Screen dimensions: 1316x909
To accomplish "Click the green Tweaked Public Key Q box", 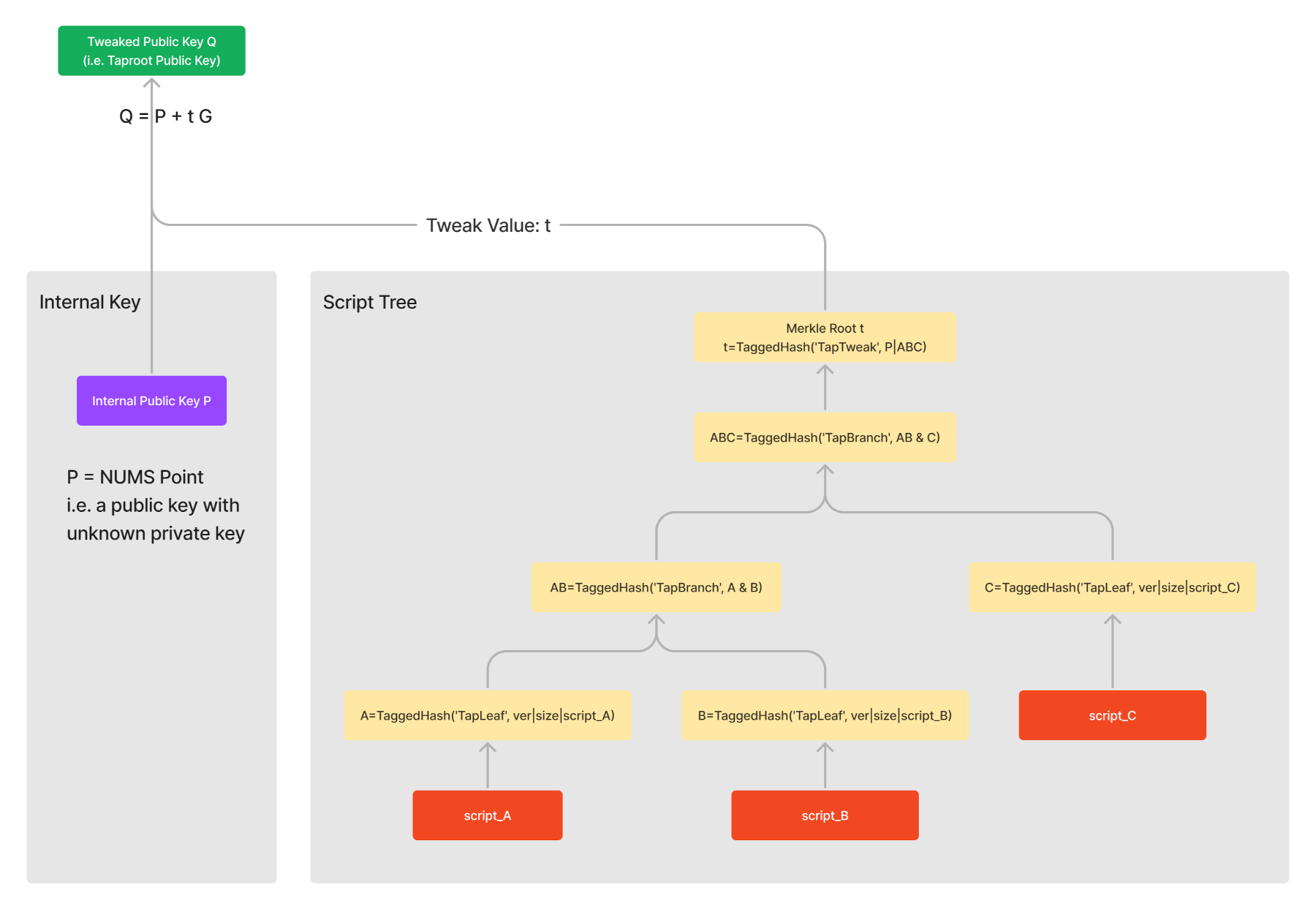I will (x=151, y=50).
